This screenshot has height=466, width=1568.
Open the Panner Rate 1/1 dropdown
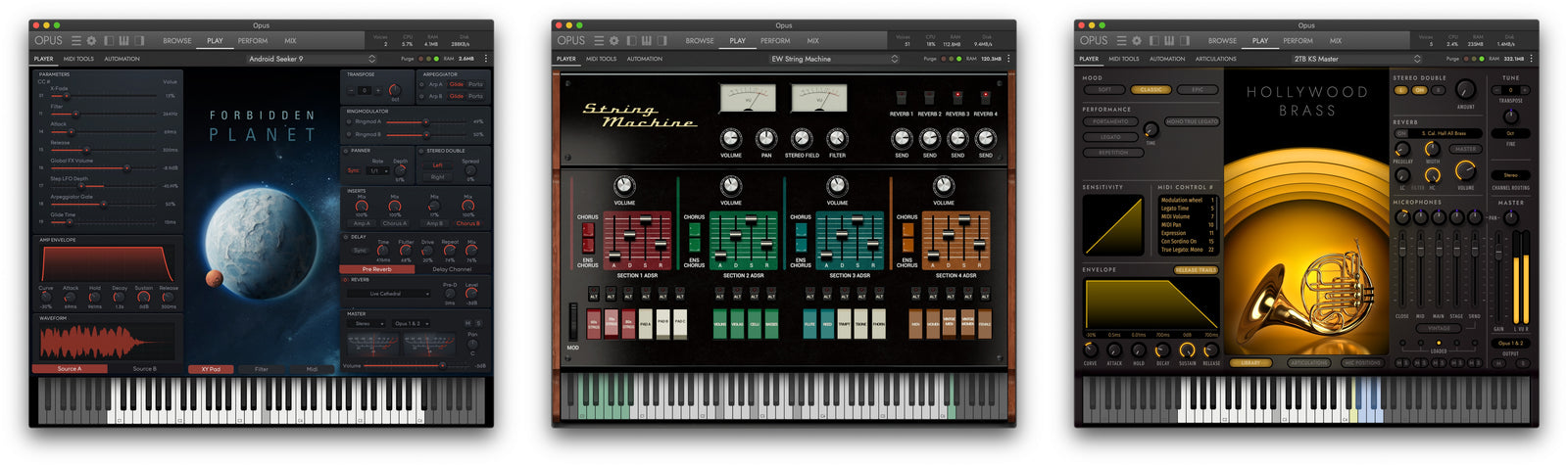point(376,170)
